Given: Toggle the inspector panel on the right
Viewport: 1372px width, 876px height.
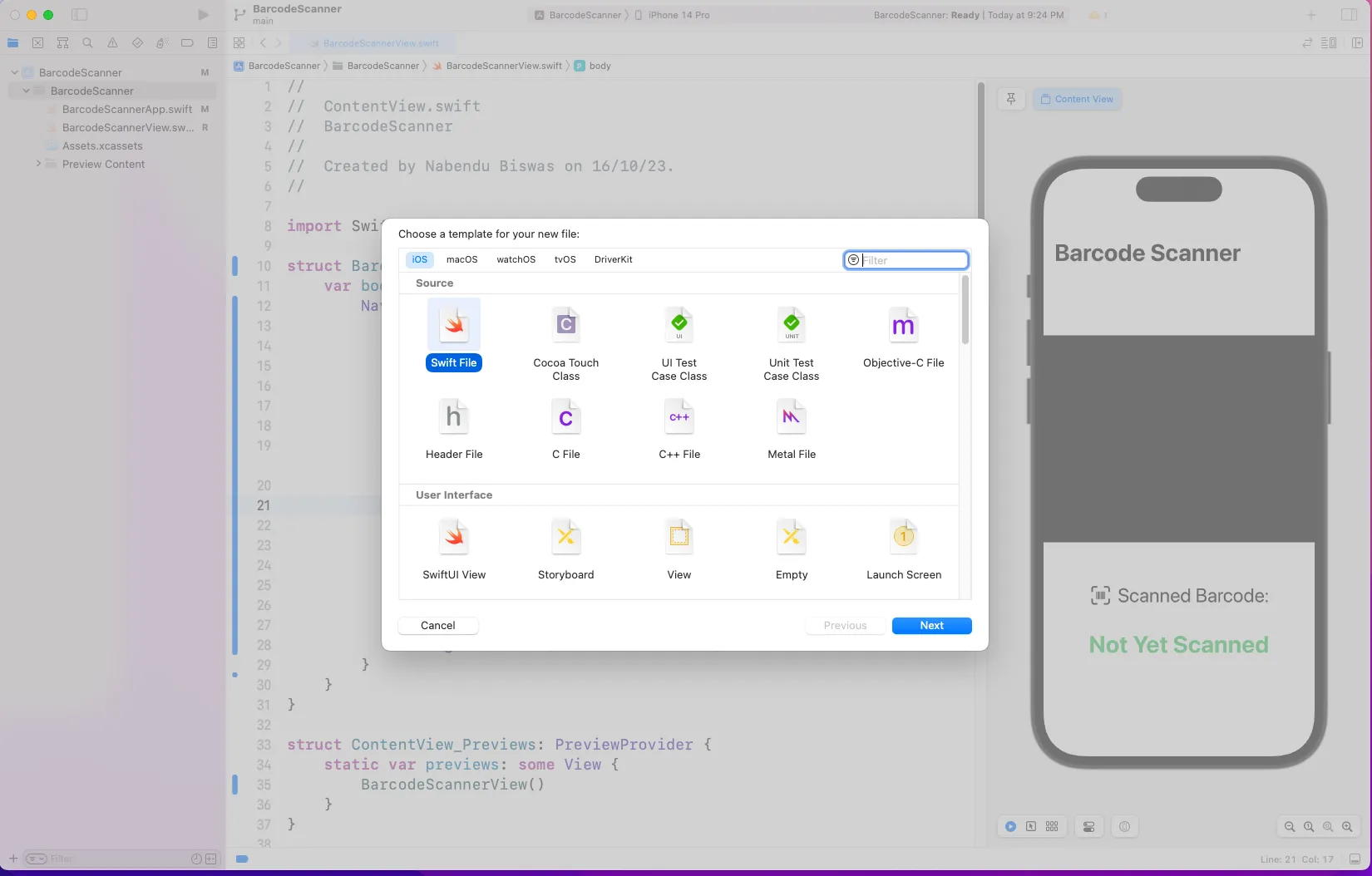Looking at the screenshot, I should 1350,15.
